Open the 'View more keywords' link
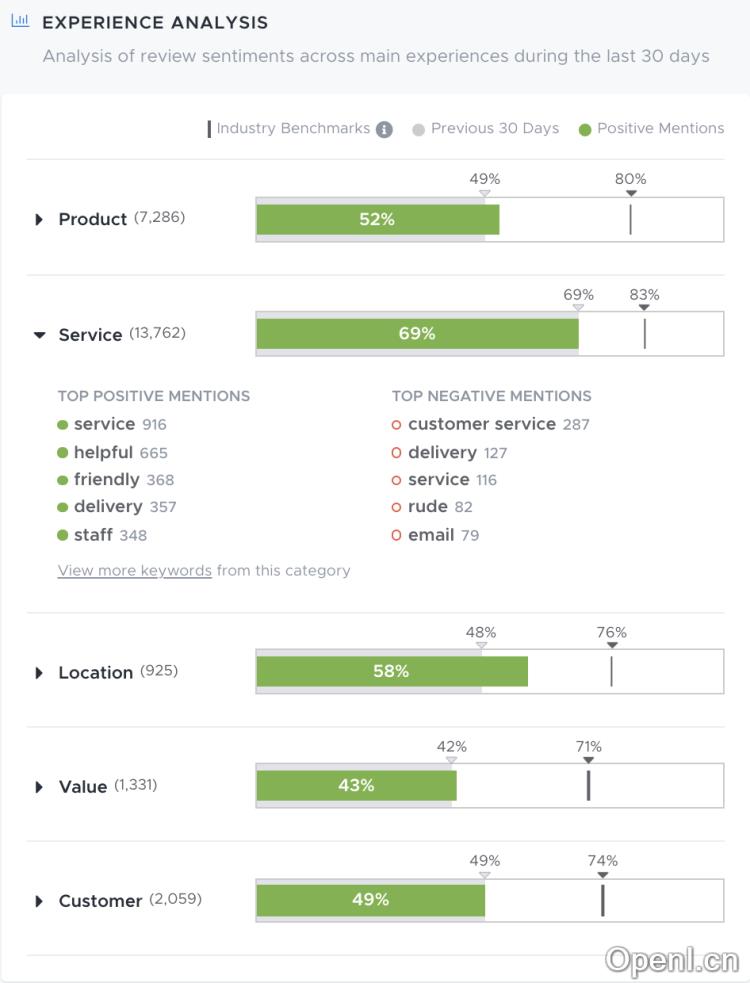 135,570
